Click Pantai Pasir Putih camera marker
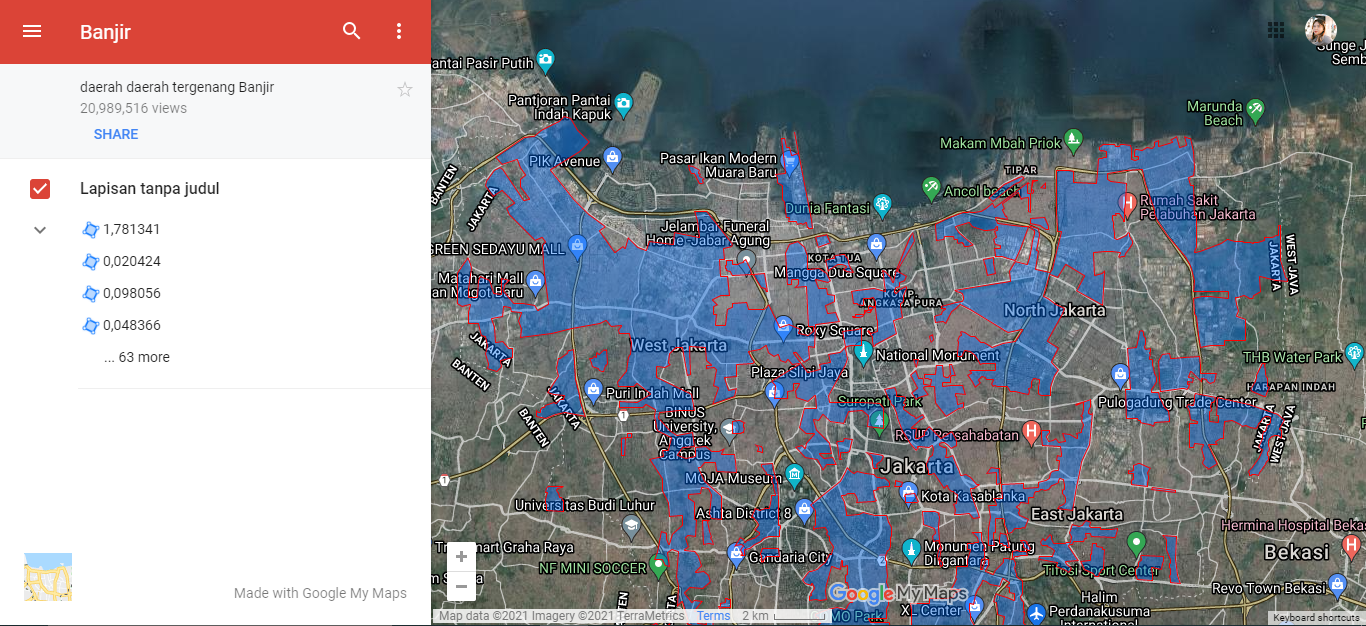Screen dimensions: 1366x626 [545, 60]
